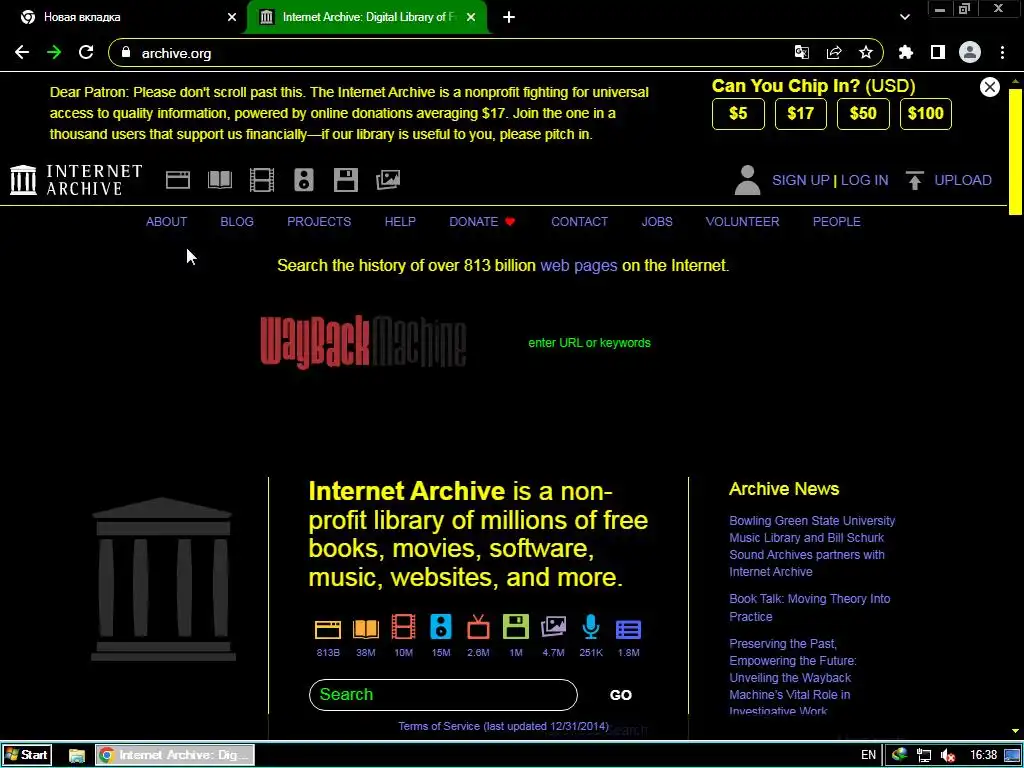
Task: Open the Images icon in top navigation
Action: point(388,180)
